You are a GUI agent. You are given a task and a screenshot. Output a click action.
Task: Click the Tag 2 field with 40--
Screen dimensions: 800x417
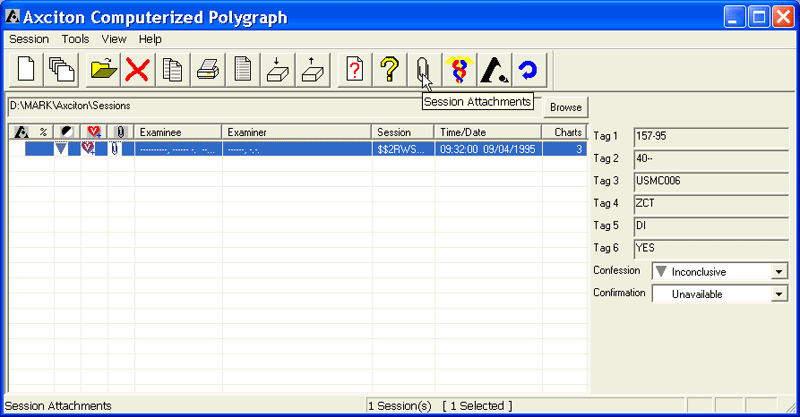[x=711, y=160]
